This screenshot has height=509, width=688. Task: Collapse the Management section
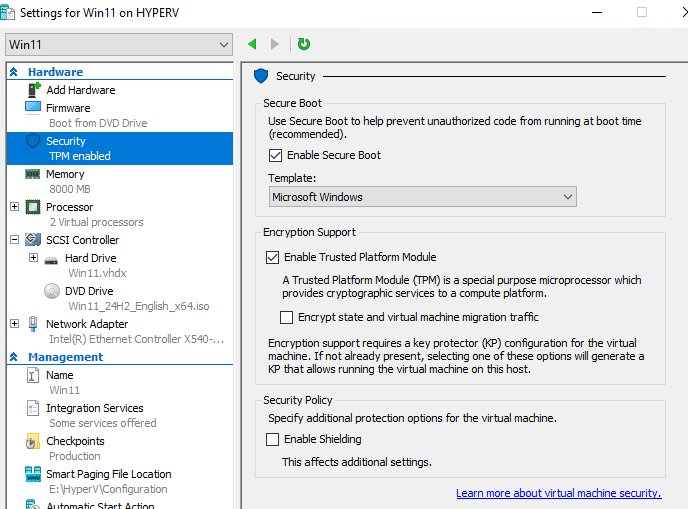[14, 357]
